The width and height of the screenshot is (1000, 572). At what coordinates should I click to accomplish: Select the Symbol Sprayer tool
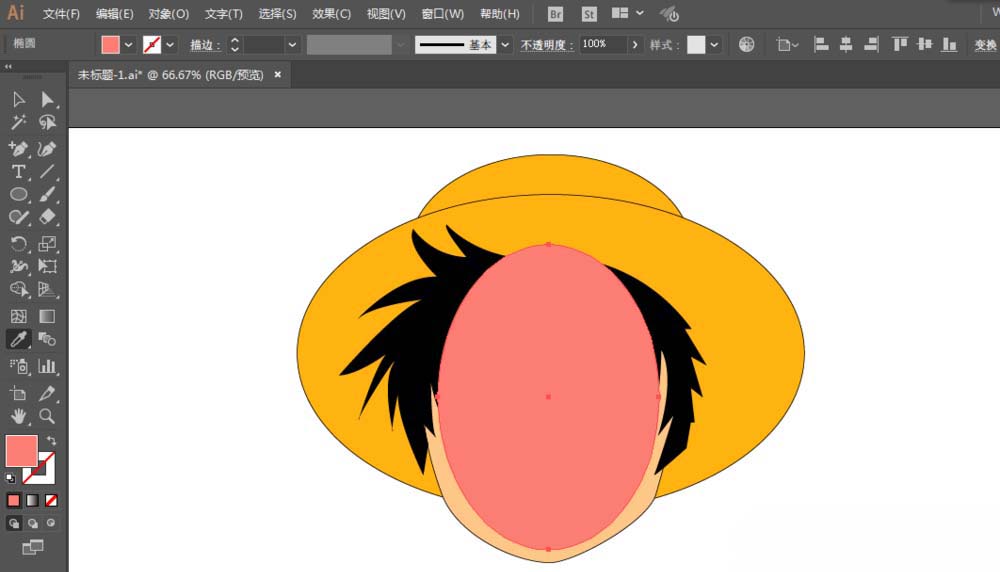click(x=18, y=365)
